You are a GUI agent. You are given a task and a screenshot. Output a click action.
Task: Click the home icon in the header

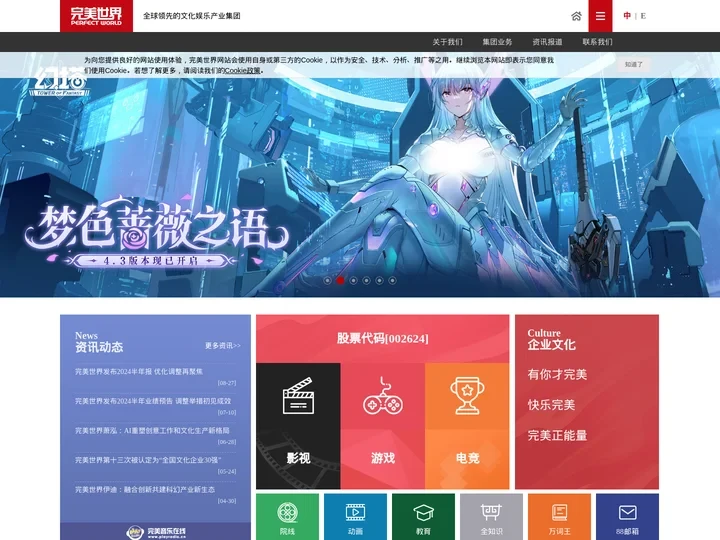[x=576, y=16]
